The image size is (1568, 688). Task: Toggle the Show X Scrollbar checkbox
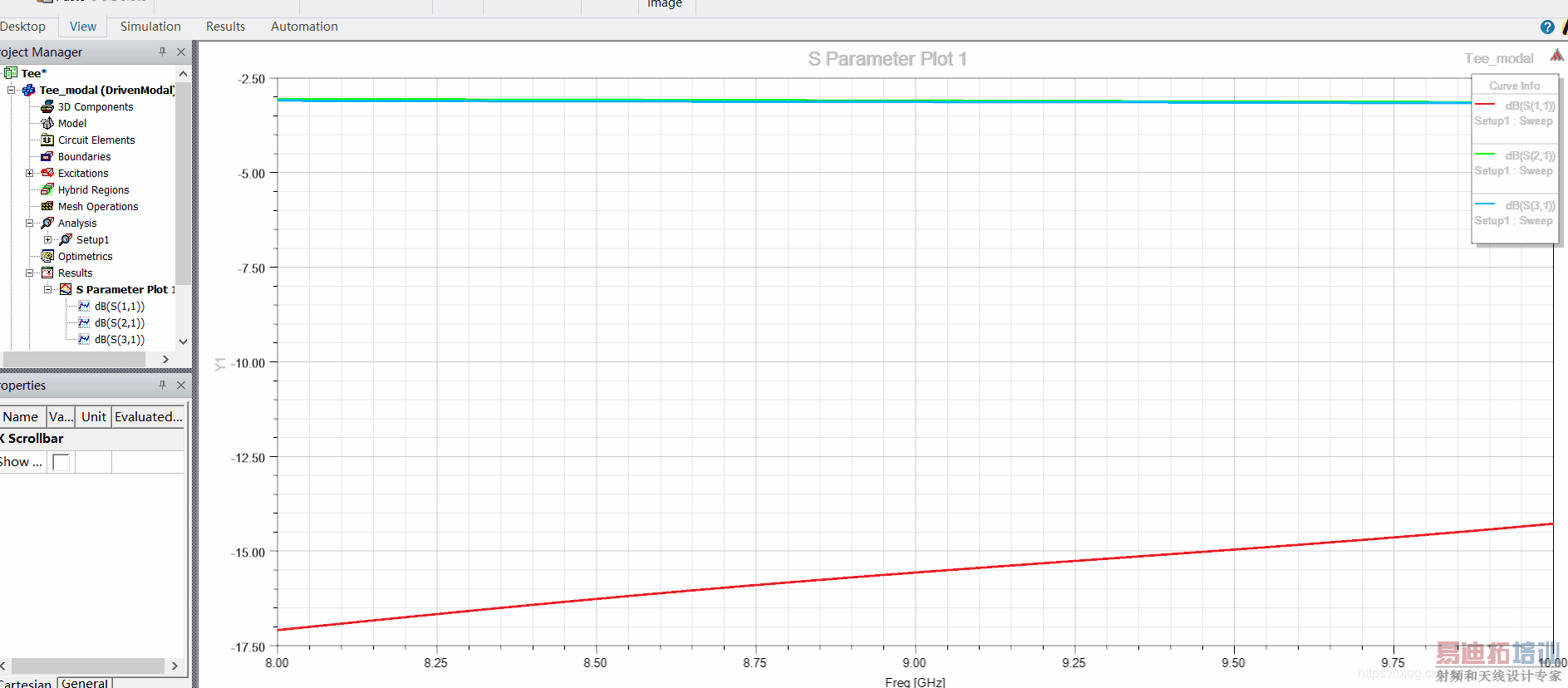[61, 462]
